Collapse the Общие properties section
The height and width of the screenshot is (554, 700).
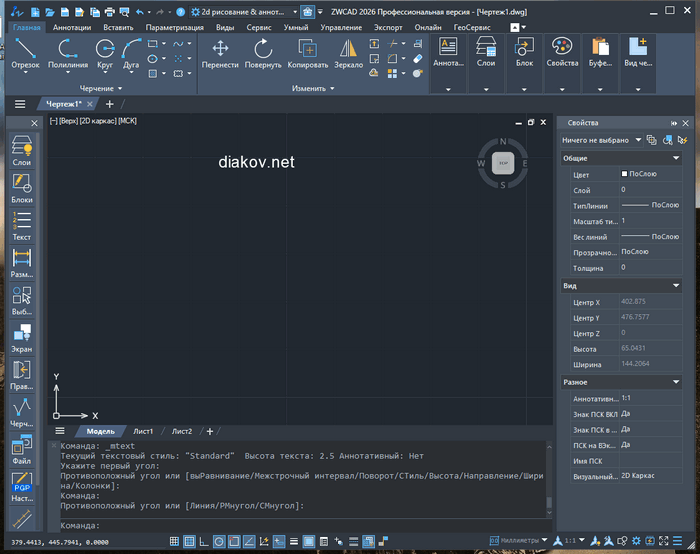pyautogui.click(x=676, y=158)
